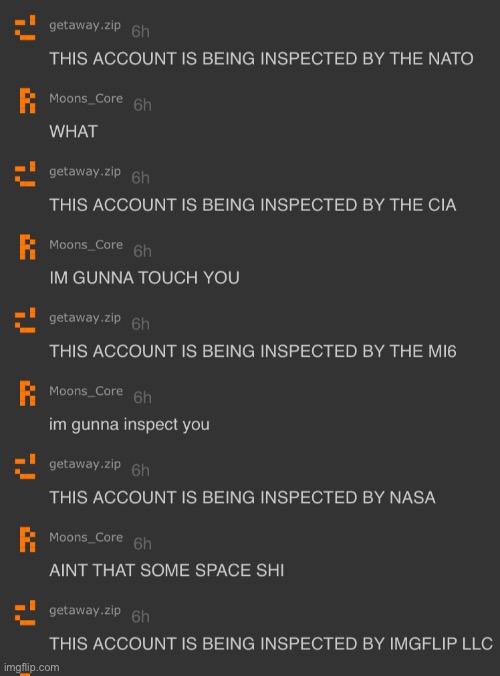Select the 'im gunna inspect you' message

point(129,424)
